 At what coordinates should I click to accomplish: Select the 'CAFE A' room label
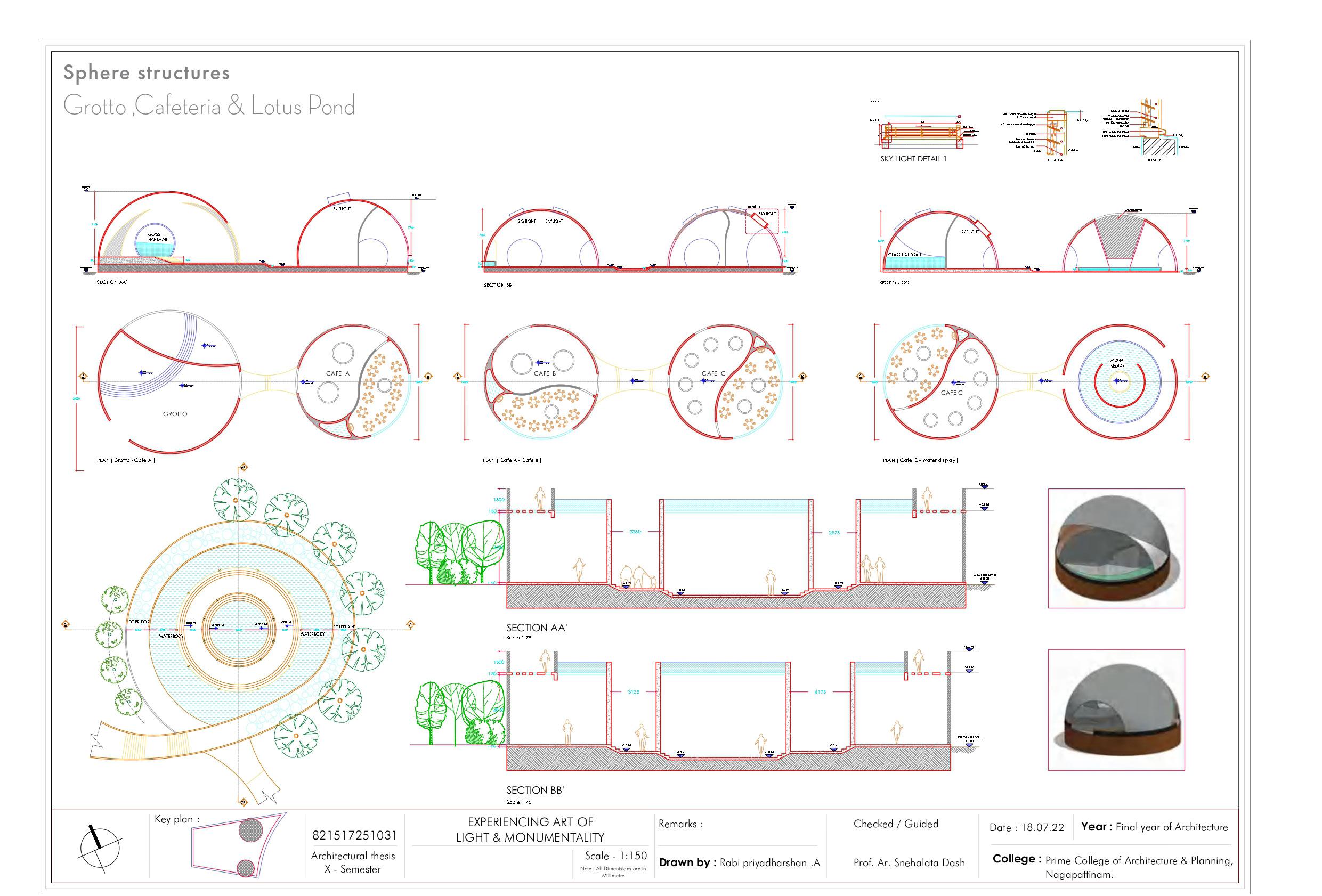tap(338, 373)
